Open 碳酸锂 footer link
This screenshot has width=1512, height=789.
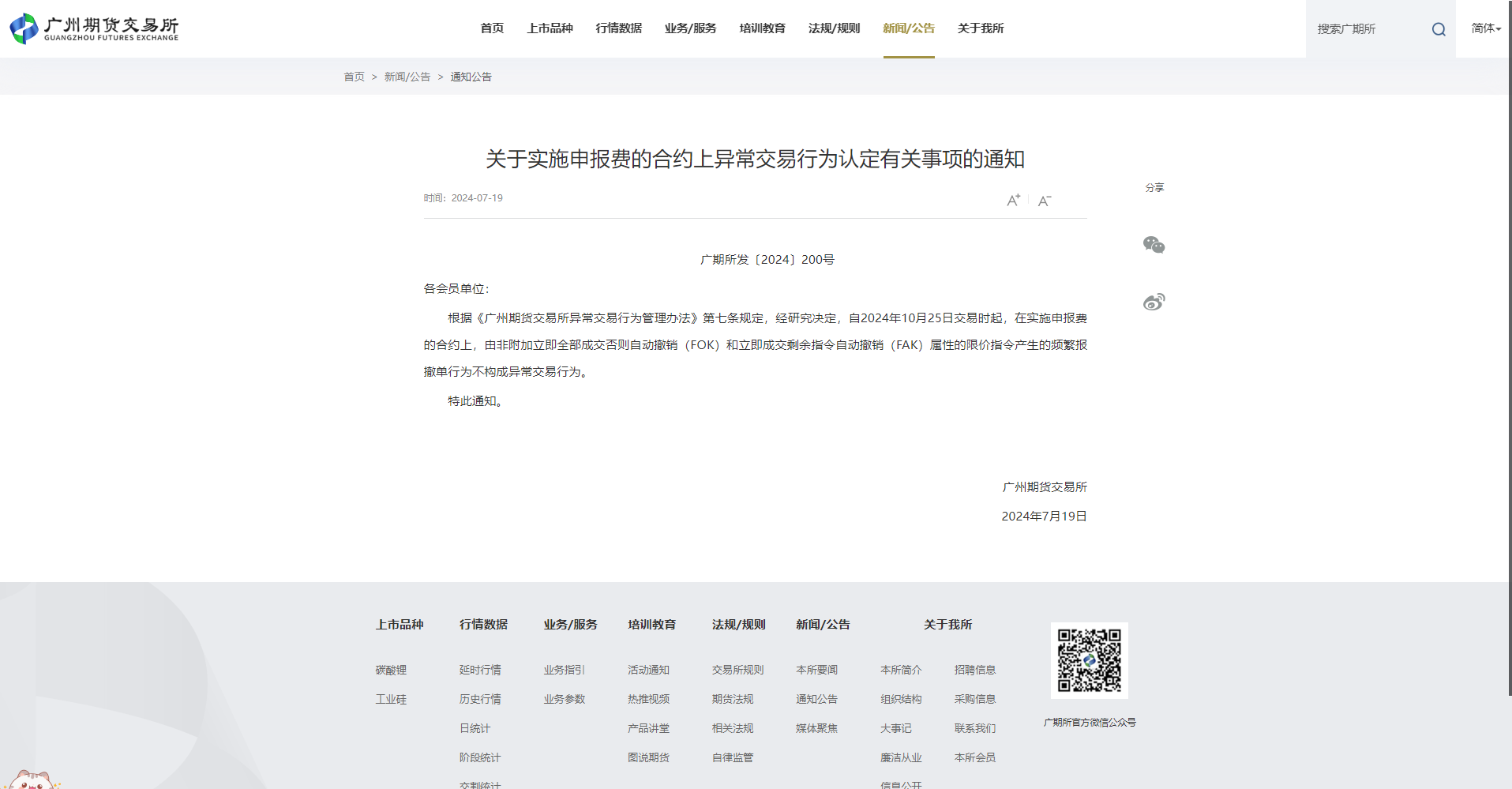tap(391, 670)
